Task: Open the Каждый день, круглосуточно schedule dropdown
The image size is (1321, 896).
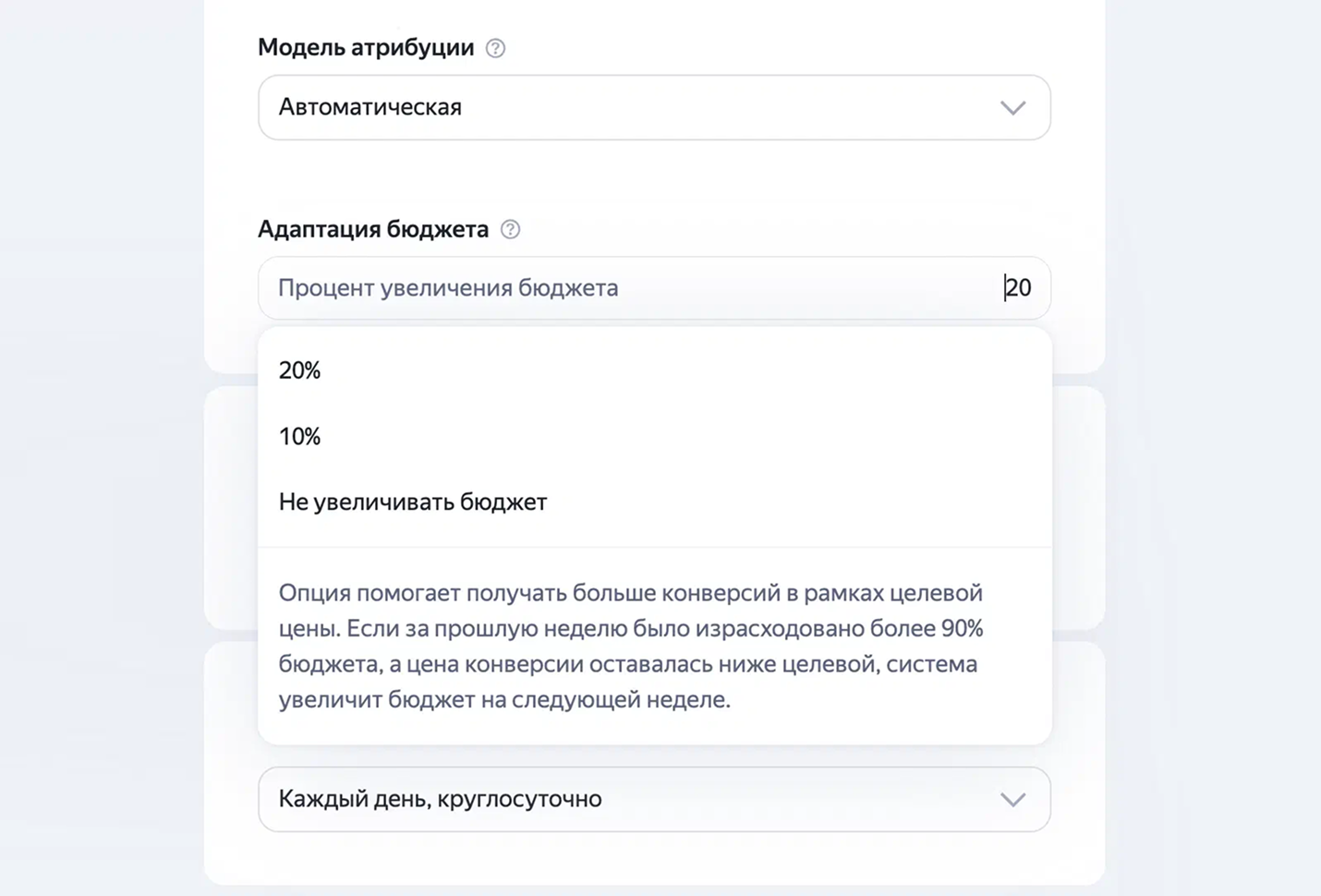Action: coord(654,799)
